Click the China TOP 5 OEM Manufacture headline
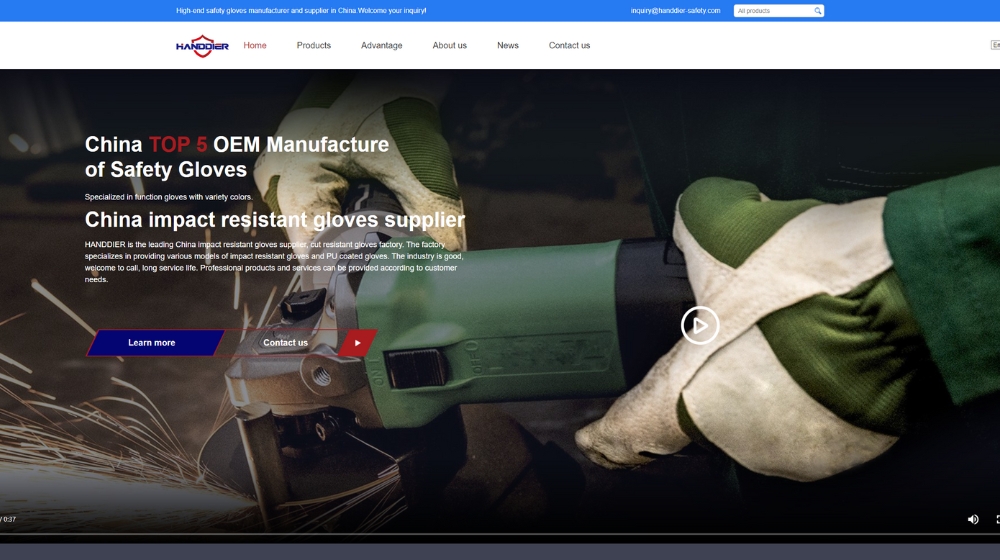1000x560 pixels. coord(237,157)
